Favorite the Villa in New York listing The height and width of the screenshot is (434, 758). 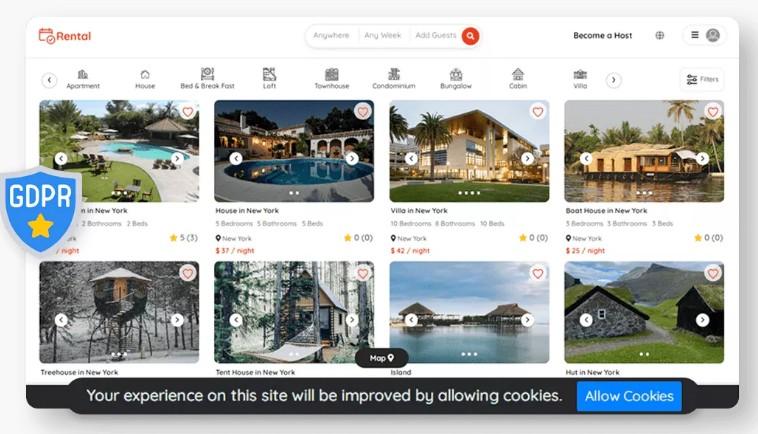[x=538, y=112]
